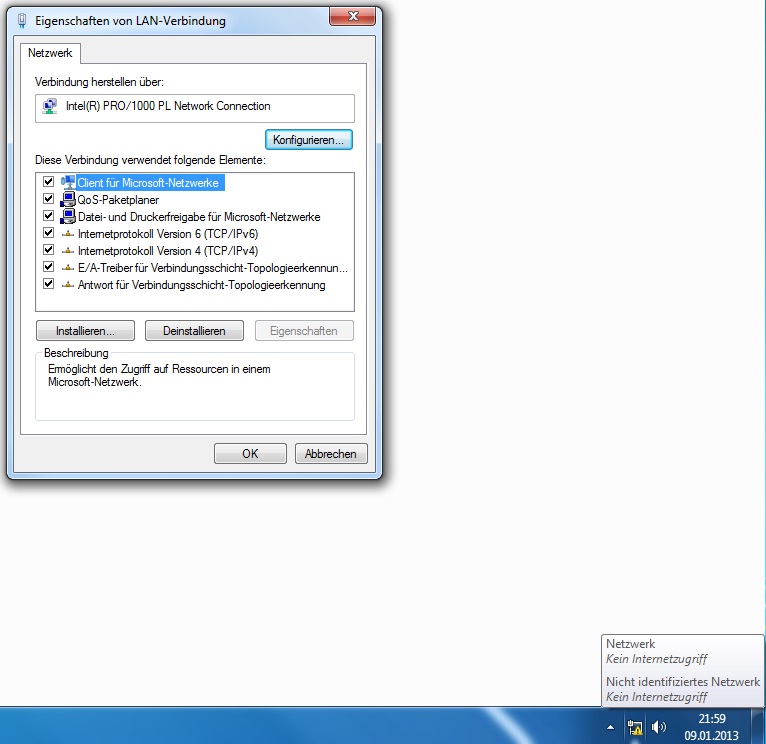Click the TCP/IPv4 protocol icon
This screenshot has width=766, height=744.
pos(68,251)
